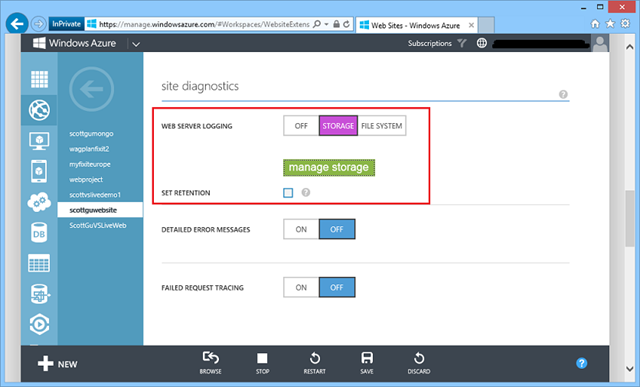Open the SQL Databases DB icon
Screen dimensions: 640x387
[39, 233]
